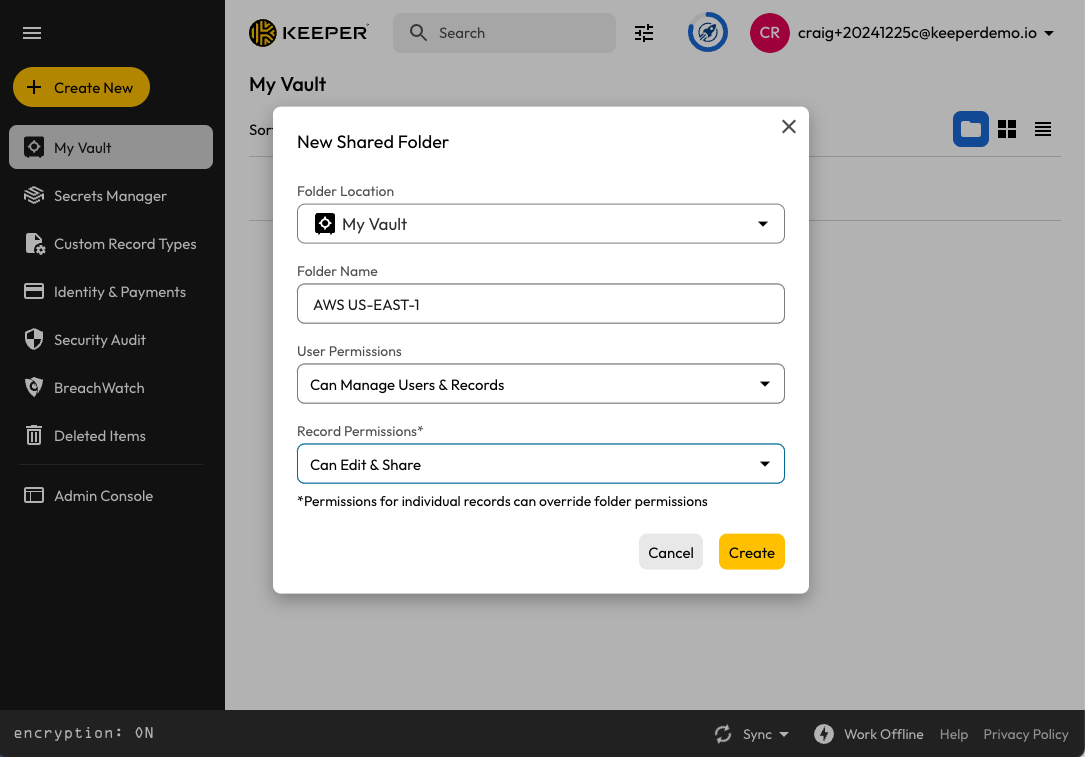Click the rocket progress icon
This screenshot has height=757, width=1085.
click(x=707, y=33)
